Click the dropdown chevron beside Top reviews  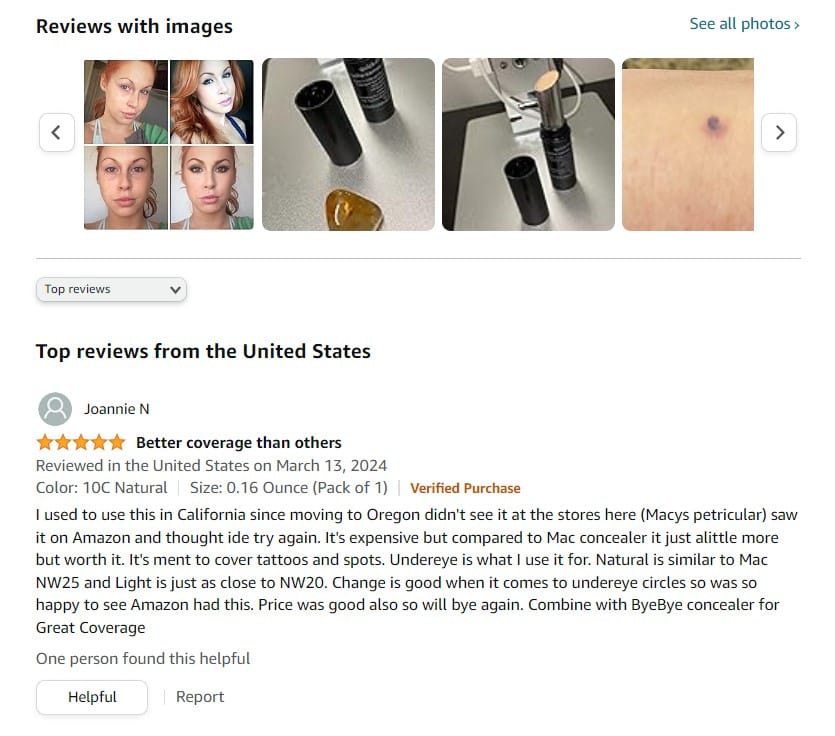[175, 290]
